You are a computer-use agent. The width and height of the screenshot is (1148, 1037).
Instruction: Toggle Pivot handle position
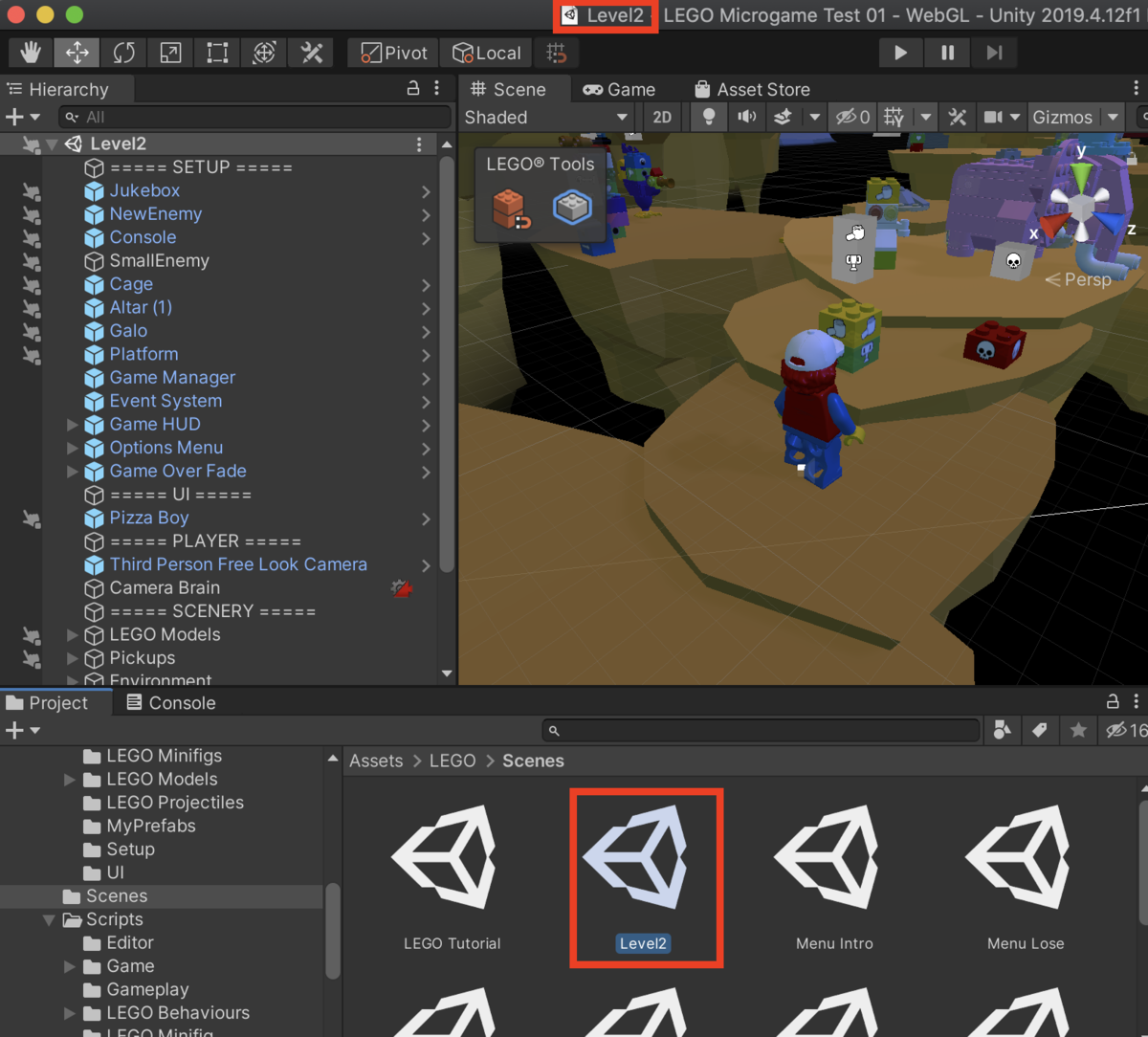(393, 53)
